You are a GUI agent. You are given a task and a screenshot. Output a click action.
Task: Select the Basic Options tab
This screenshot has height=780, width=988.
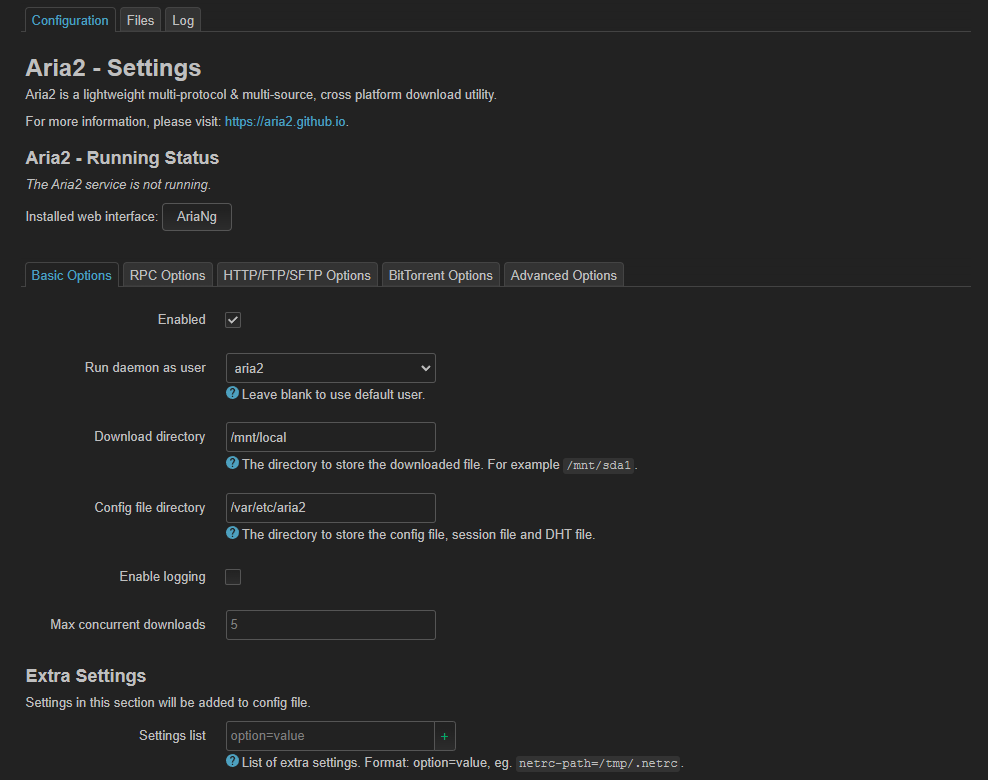[71, 275]
